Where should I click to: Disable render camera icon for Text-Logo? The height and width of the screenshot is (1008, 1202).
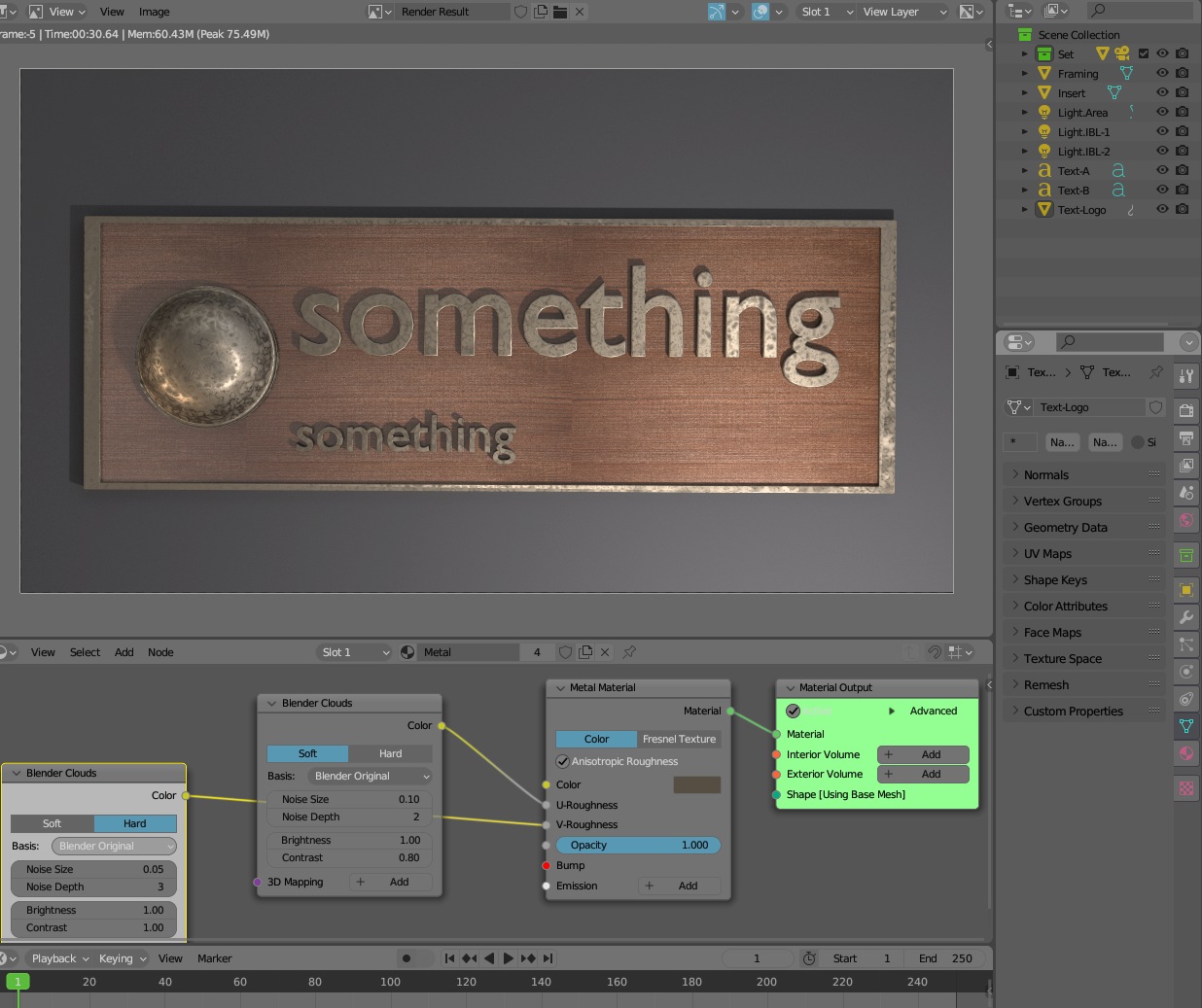[1182, 209]
